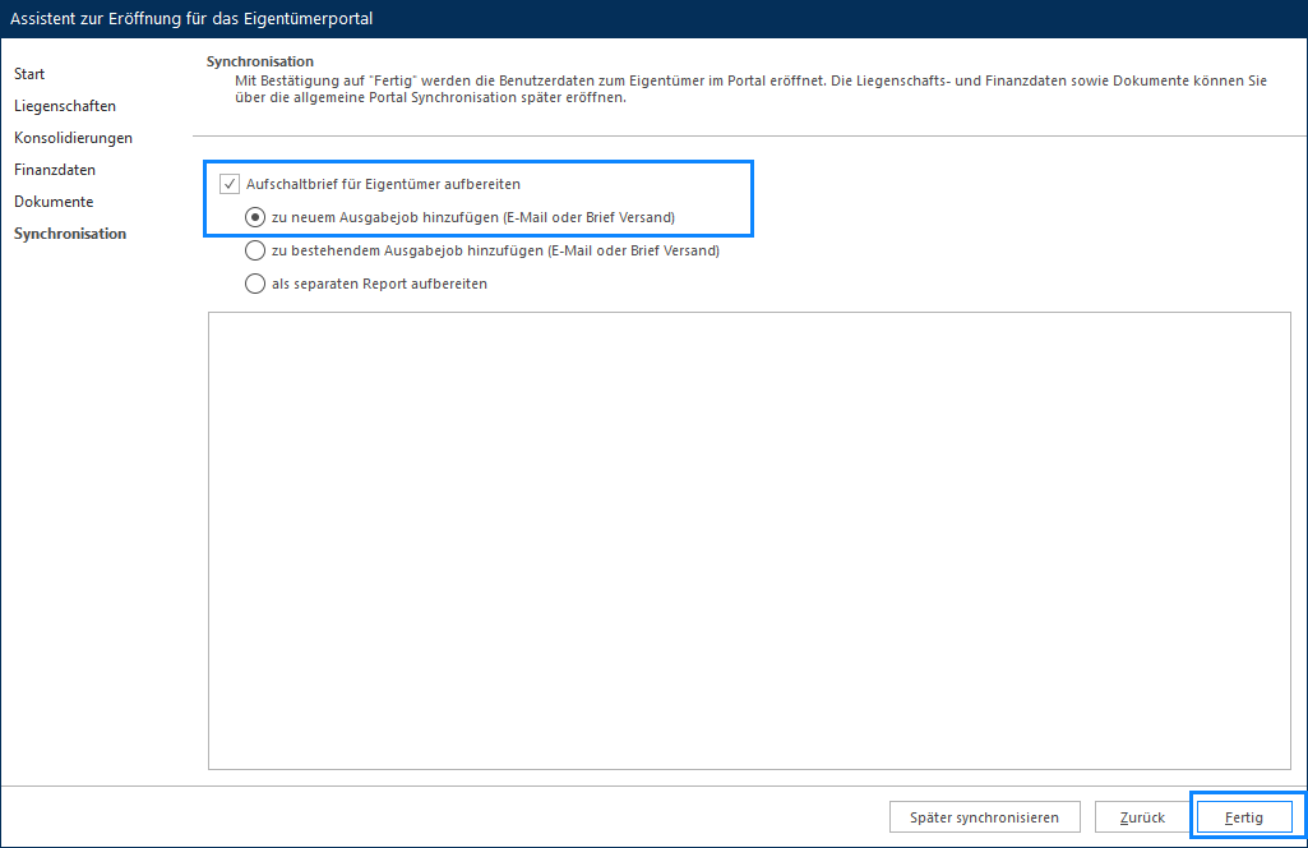Select zu bestehendem Ausgabejob hinzufügen option
Viewport: 1308px width, 848px height.
(255, 251)
